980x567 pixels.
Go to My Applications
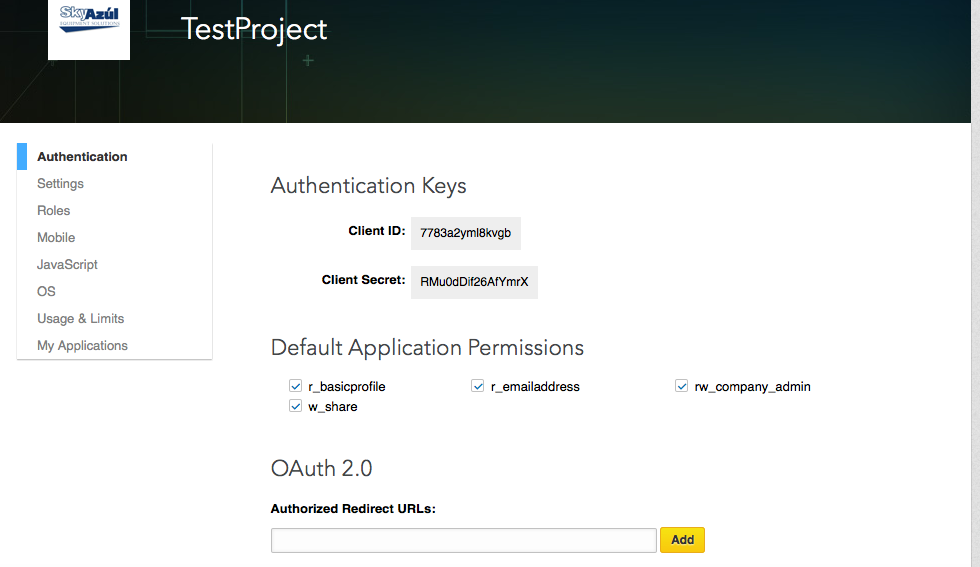pyautogui.click(x=82, y=346)
